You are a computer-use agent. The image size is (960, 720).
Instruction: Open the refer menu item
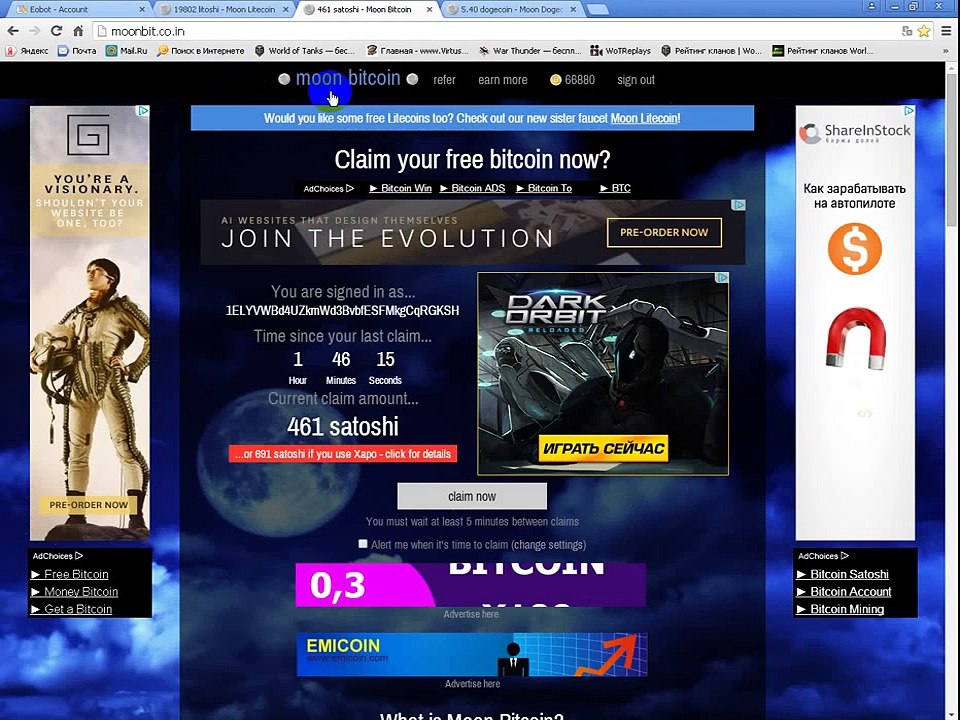click(444, 80)
